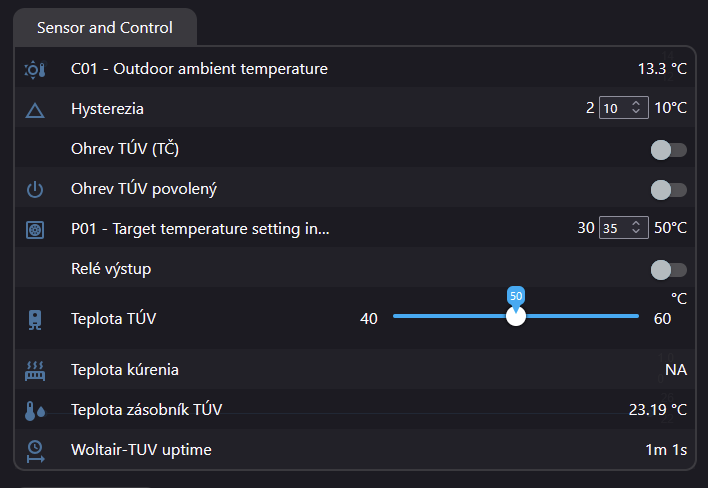Click the P01 target temperature stepper arrows

coord(636,228)
